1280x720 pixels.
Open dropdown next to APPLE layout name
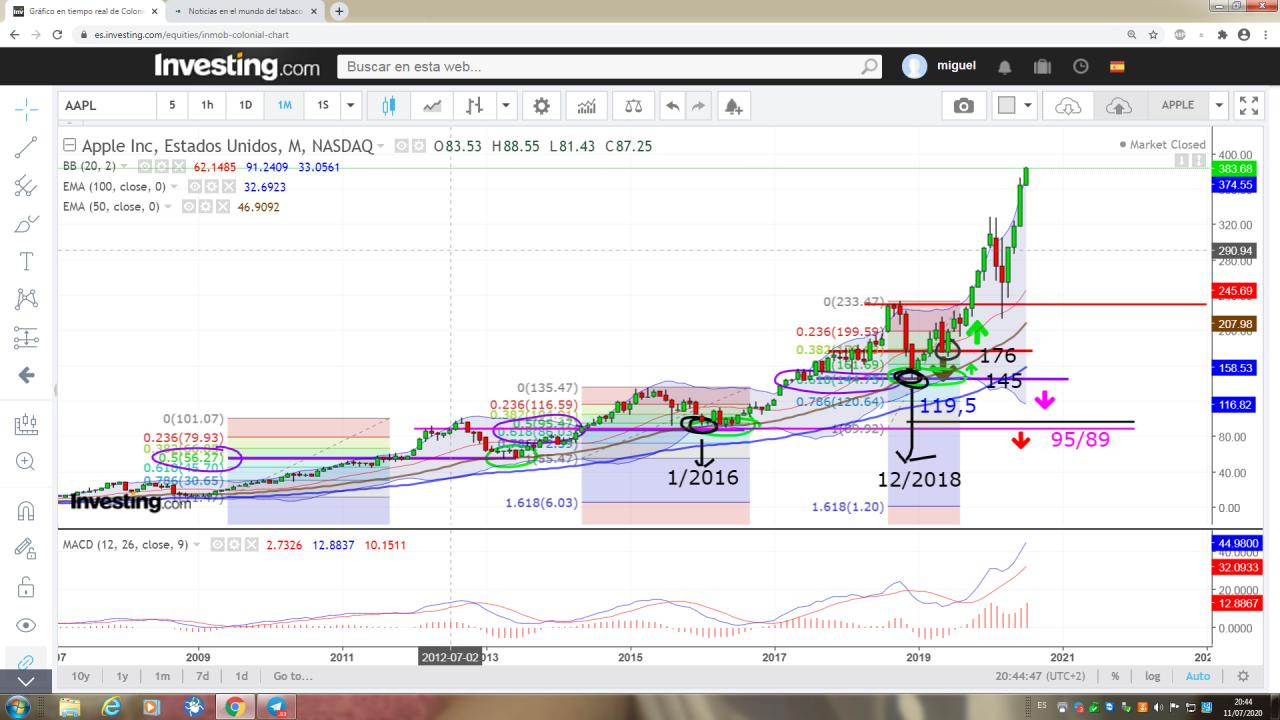(1219, 105)
